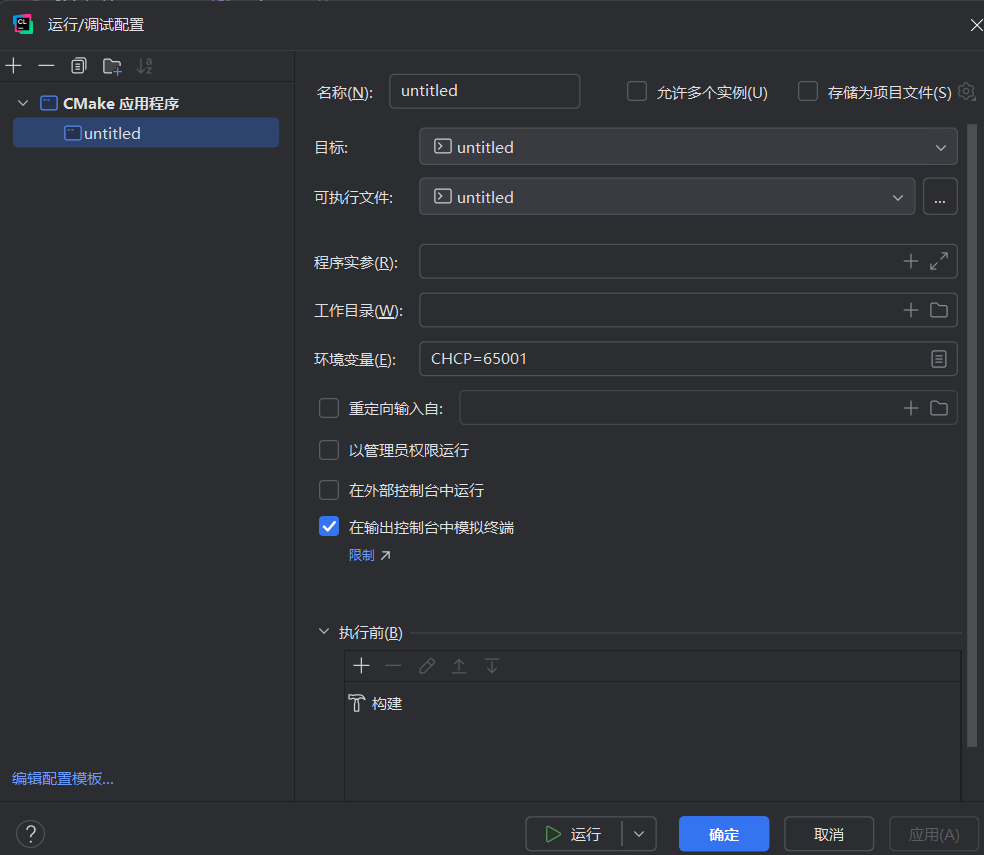Move the 构建 step down
Image resolution: width=984 pixels, height=855 pixels.
click(x=491, y=665)
